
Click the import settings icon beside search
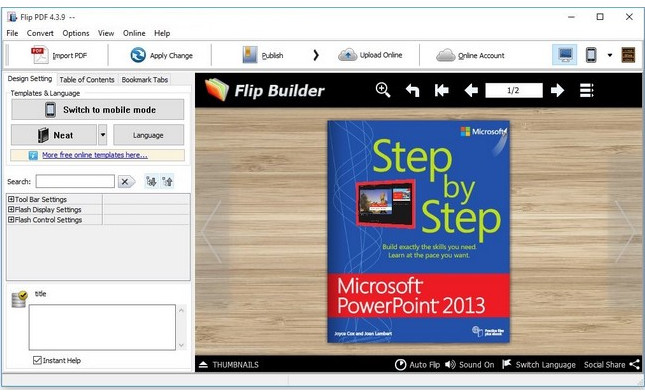[151, 181]
